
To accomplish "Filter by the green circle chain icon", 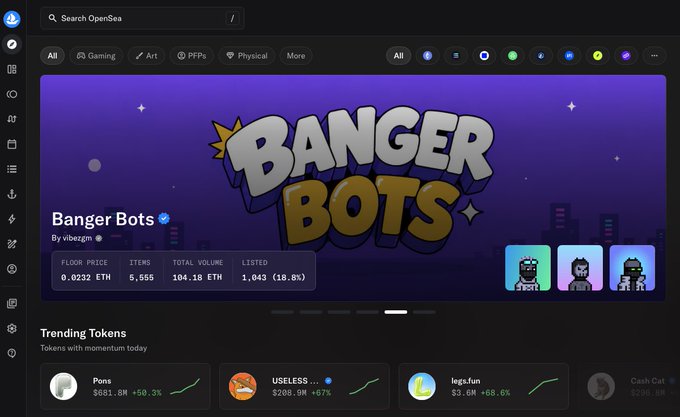I will (x=513, y=55).
